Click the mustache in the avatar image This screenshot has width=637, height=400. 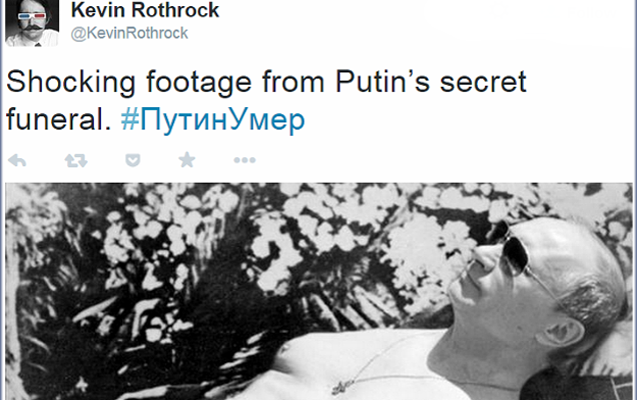32,28
